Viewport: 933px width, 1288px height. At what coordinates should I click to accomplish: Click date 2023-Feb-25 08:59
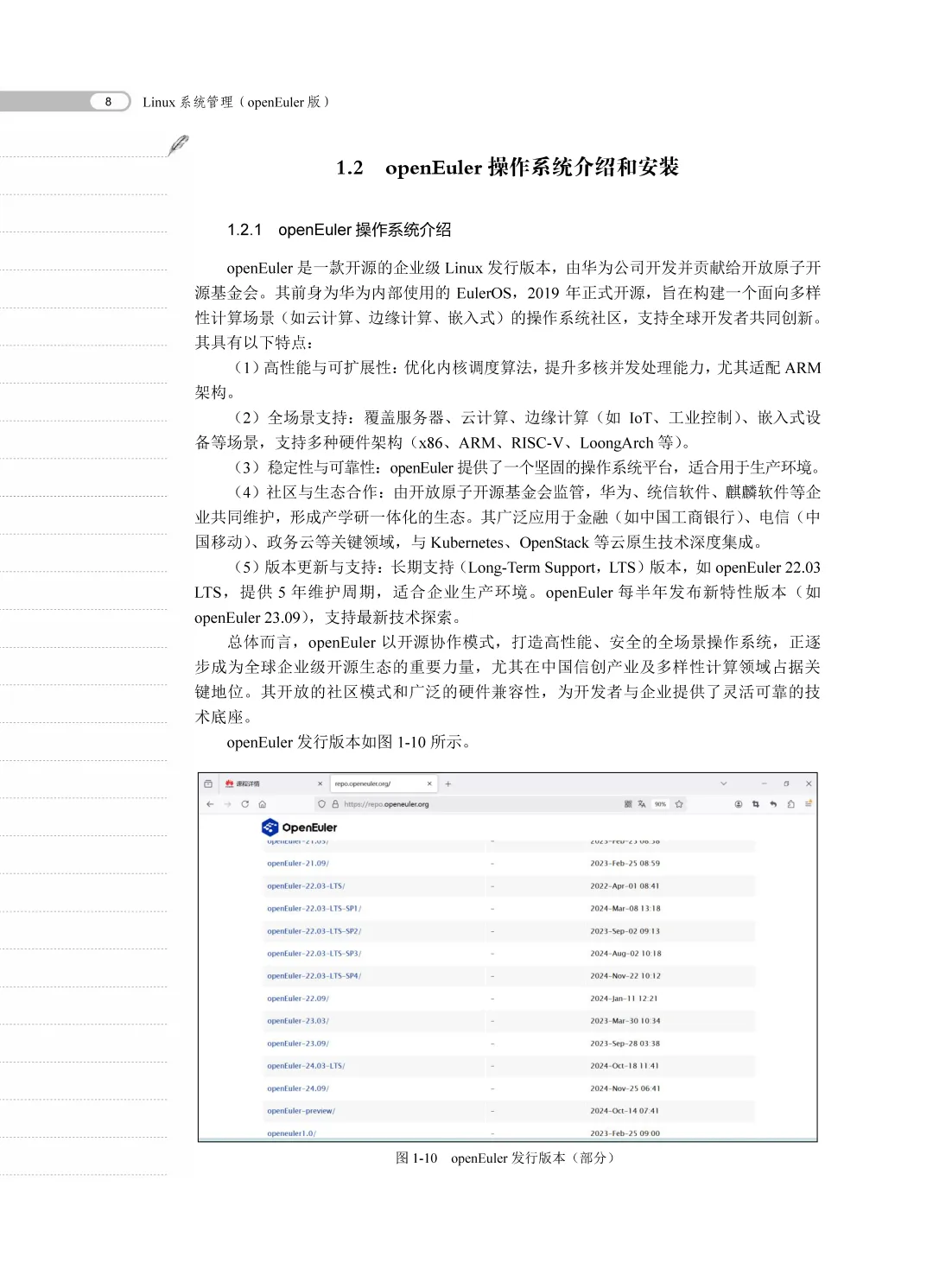point(625,863)
